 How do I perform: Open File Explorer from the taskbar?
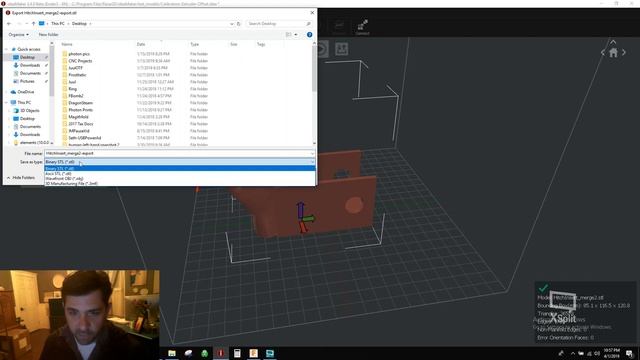pos(172,353)
